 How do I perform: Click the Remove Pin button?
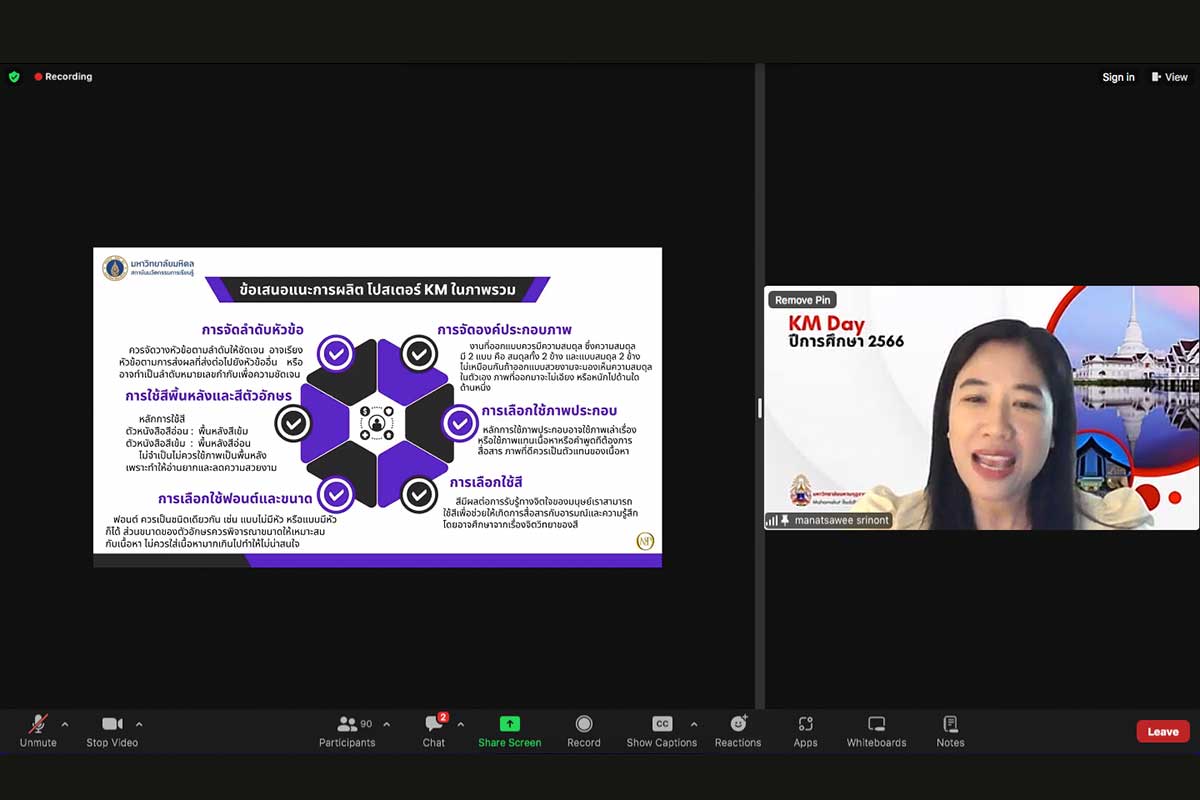click(802, 300)
